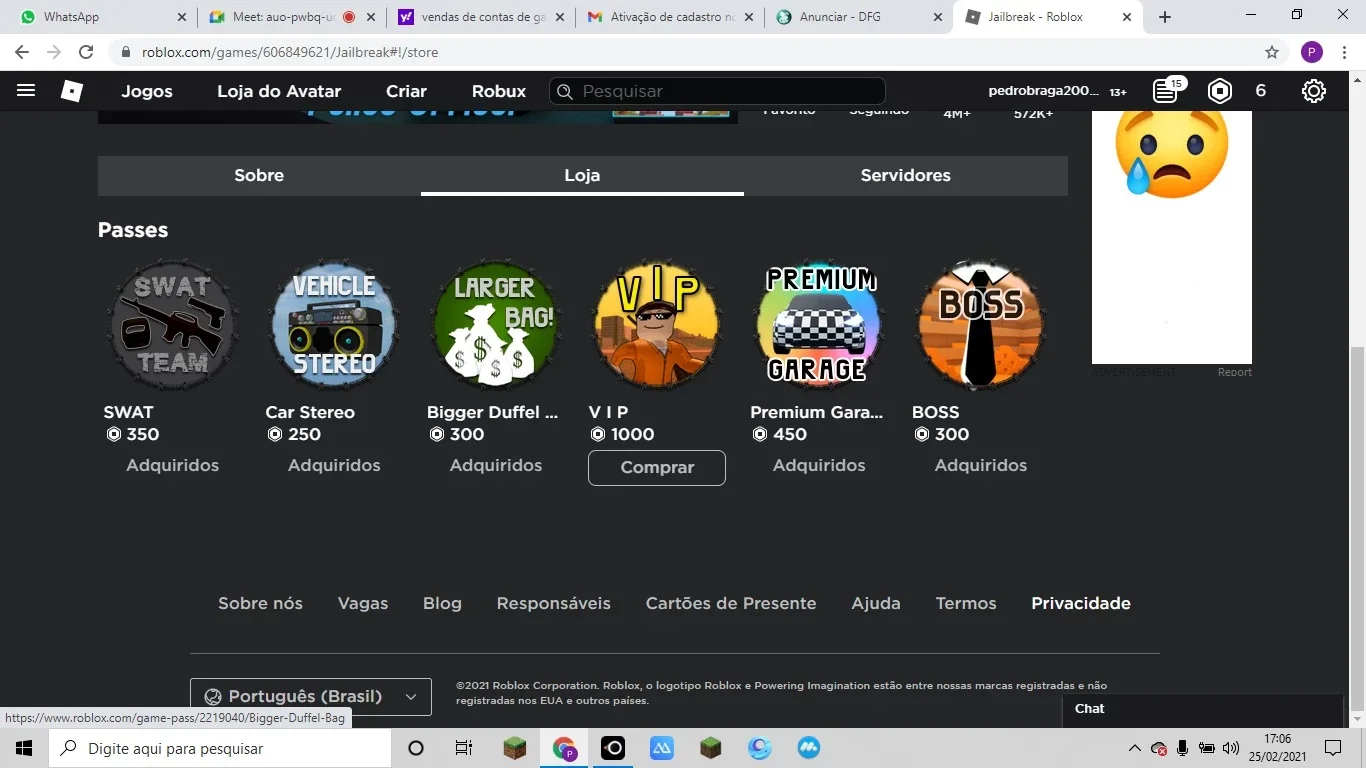Image resolution: width=1366 pixels, height=768 pixels.
Task: Open the pedrobraga200 profile name
Action: pos(1044,91)
